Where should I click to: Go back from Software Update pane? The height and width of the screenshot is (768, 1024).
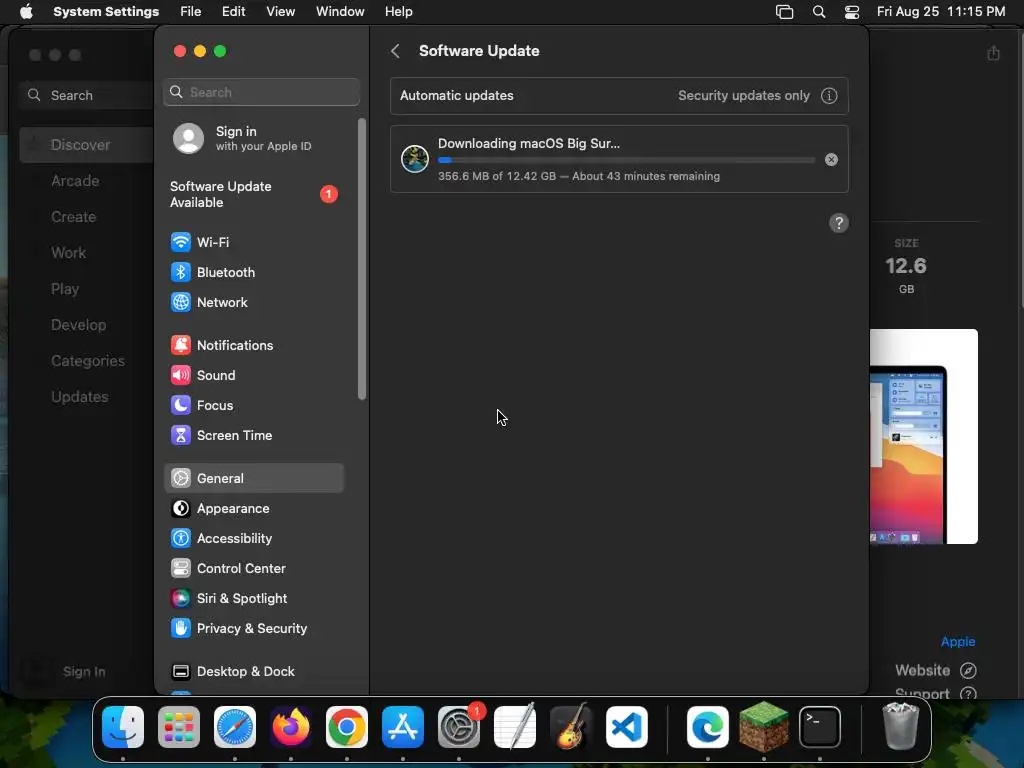point(395,51)
